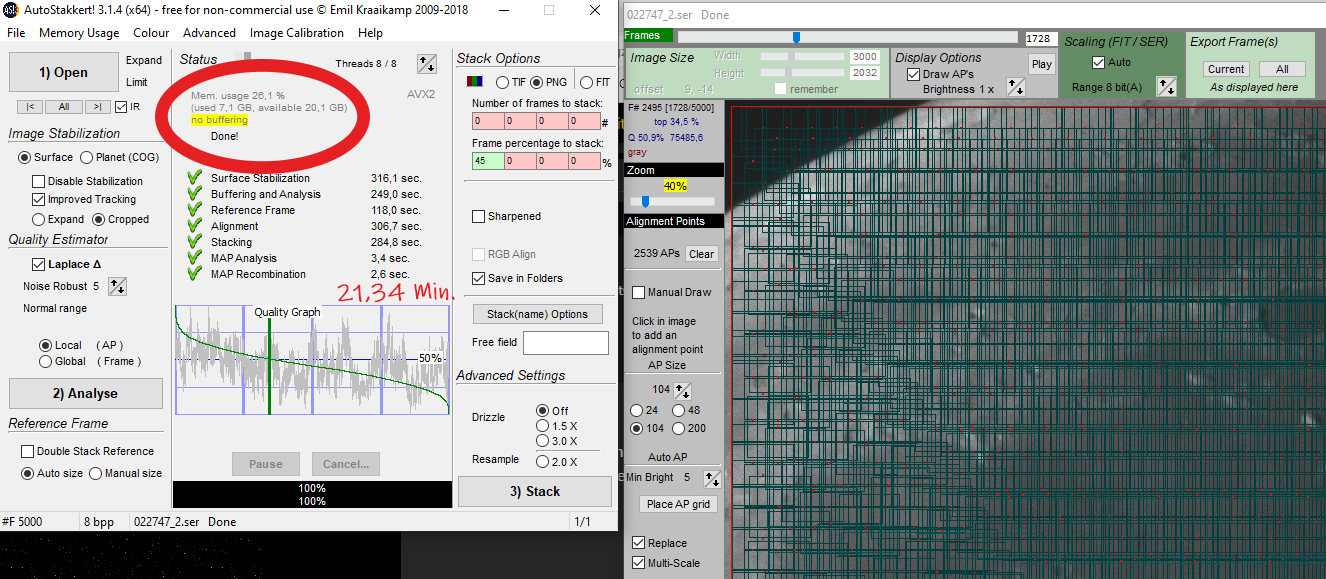The image size is (1326, 579).
Task: Toggle the Save in Folders checkbox
Action: point(478,278)
